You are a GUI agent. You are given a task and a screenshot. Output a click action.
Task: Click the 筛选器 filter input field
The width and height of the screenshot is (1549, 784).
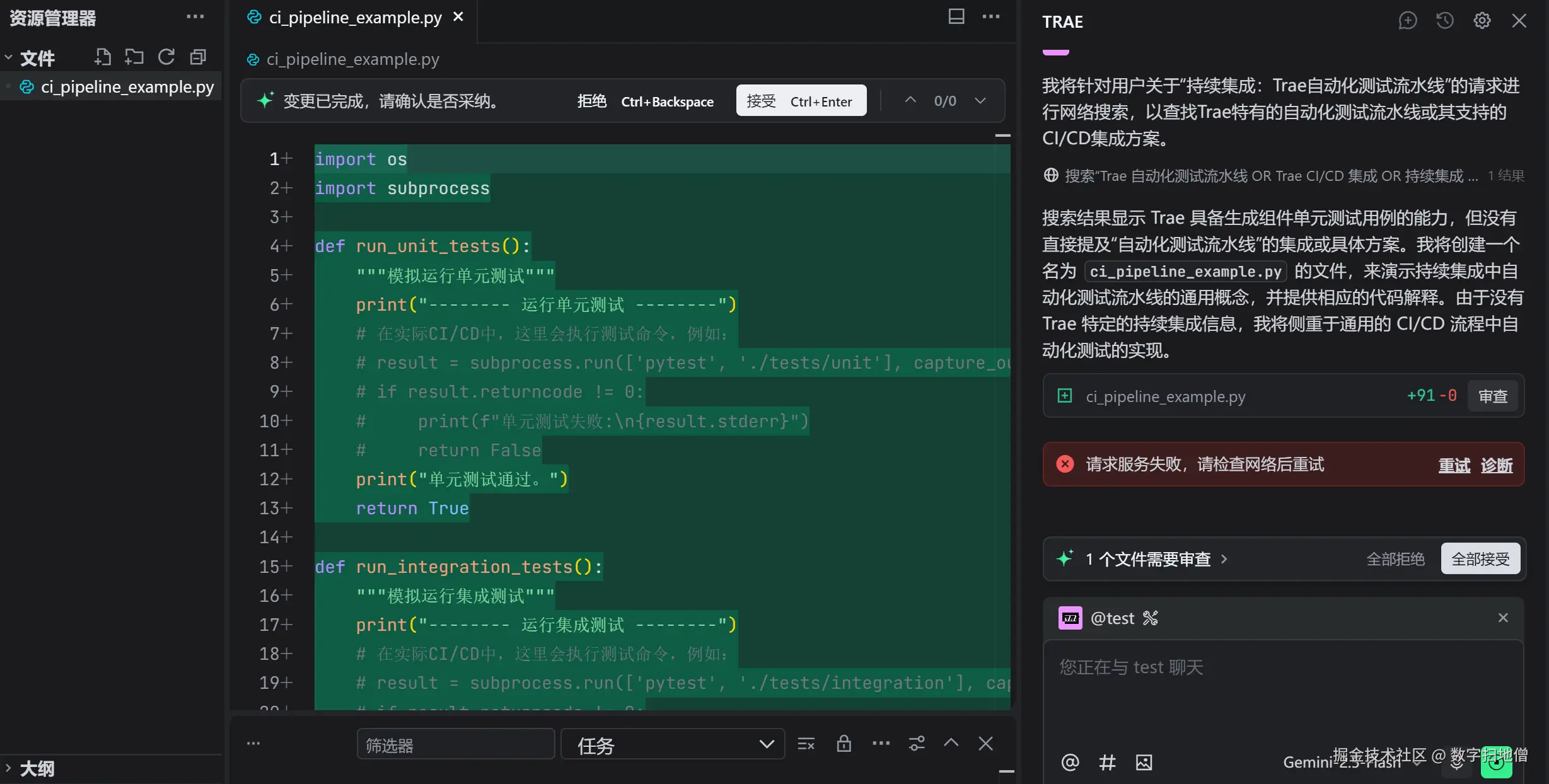pos(455,745)
